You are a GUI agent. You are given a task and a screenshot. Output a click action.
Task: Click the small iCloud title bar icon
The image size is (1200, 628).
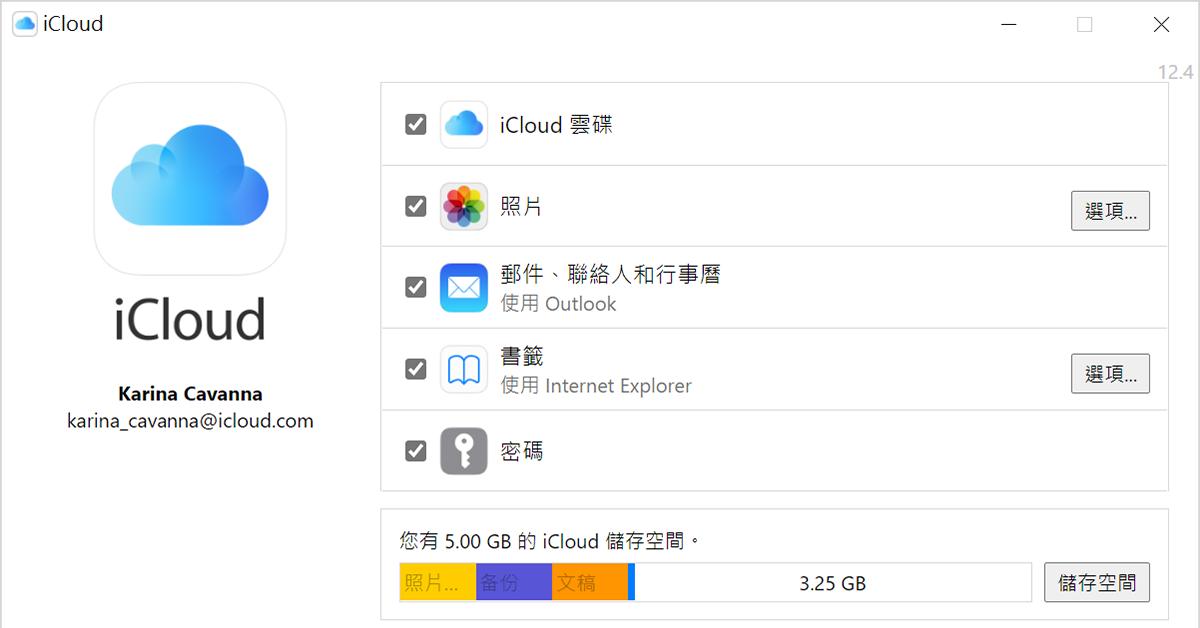coord(25,24)
